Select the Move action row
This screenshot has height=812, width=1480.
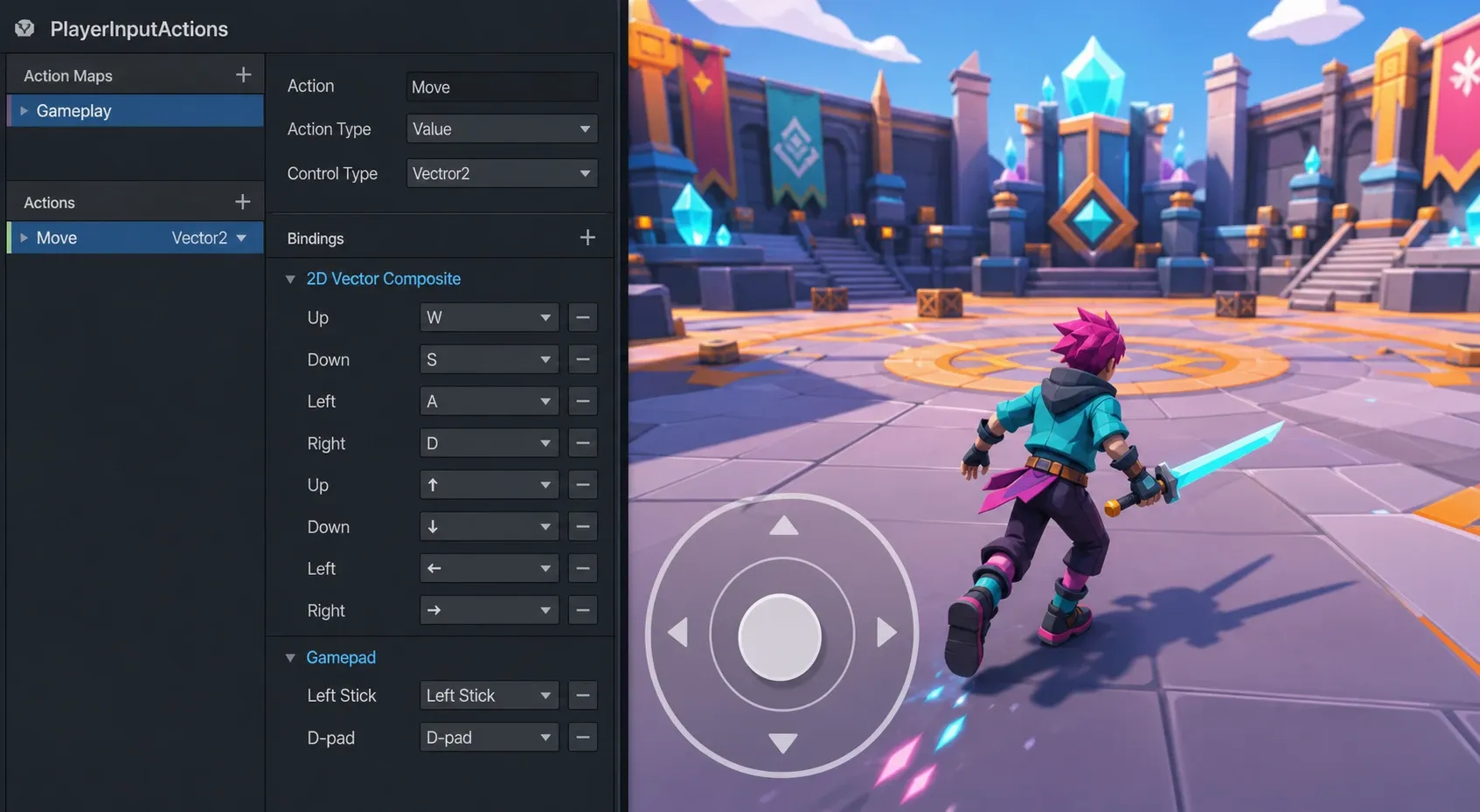tap(135, 238)
